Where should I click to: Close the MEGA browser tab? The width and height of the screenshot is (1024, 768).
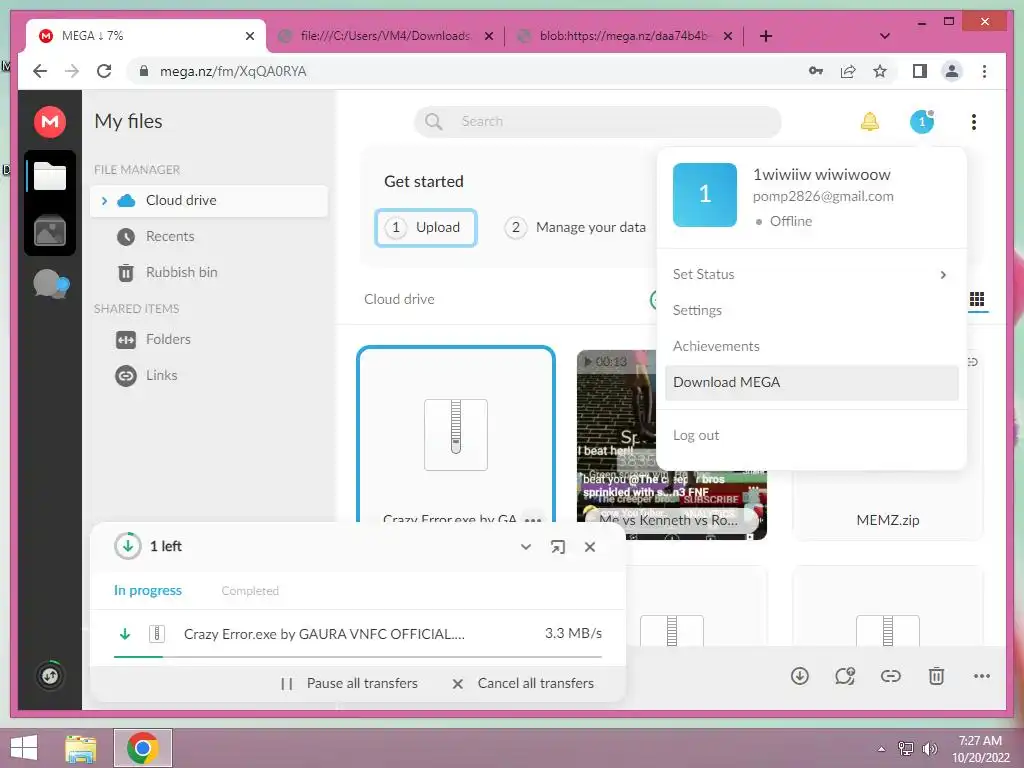click(x=249, y=36)
